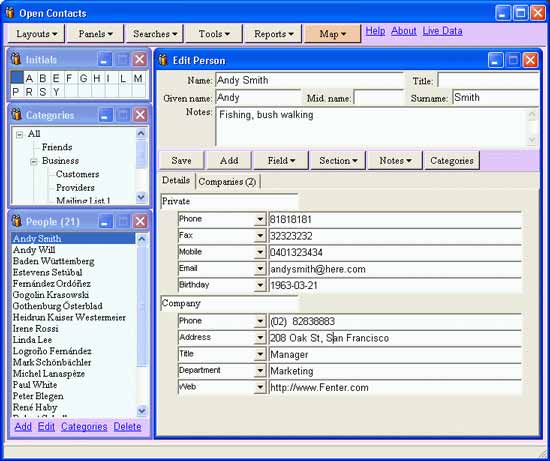Open the Field dropdown button
The width and height of the screenshot is (550, 461).
(281, 160)
